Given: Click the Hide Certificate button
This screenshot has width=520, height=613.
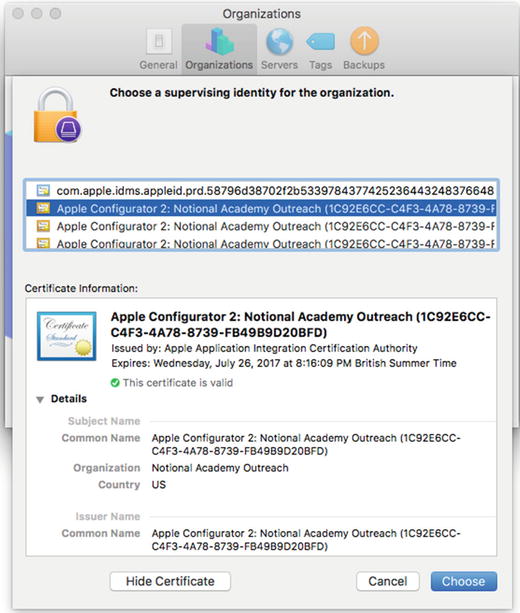Looking at the screenshot, I should [170, 581].
